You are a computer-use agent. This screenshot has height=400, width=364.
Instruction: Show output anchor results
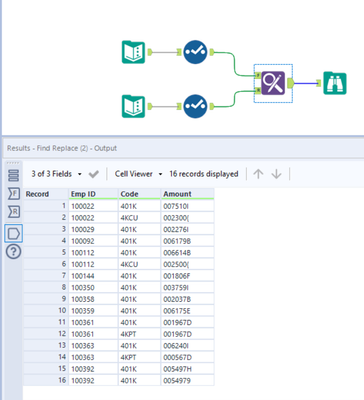click(14, 233)
